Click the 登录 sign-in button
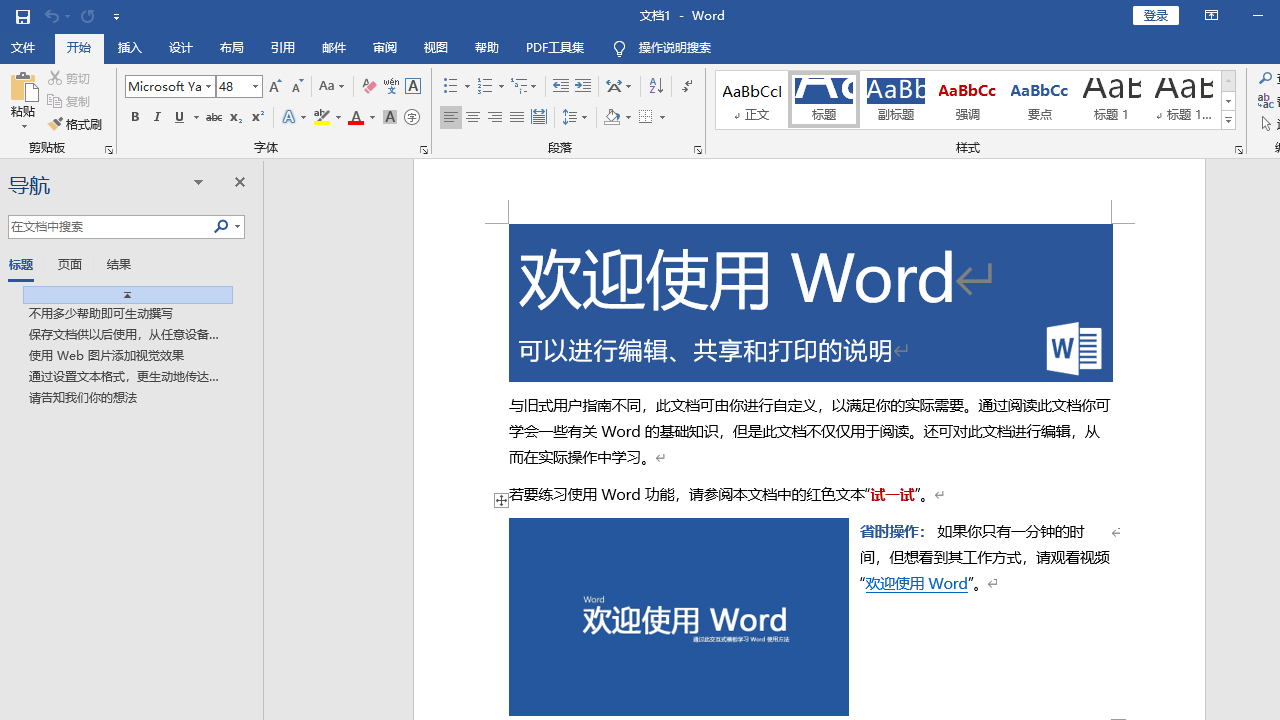The image size is (1280, 720). (x=1156, y=15)
